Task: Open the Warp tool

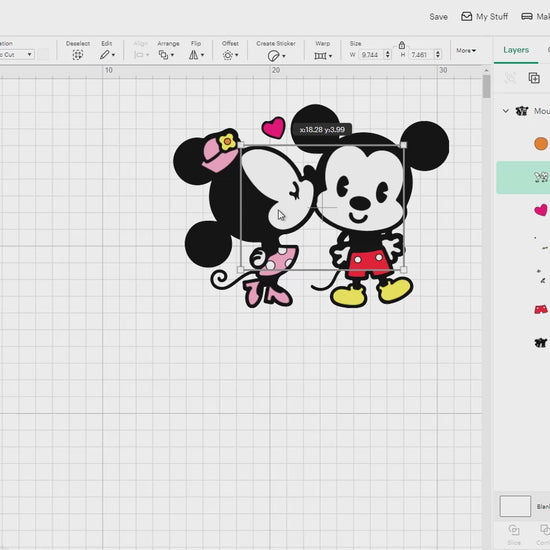Action: pos(320,56)
